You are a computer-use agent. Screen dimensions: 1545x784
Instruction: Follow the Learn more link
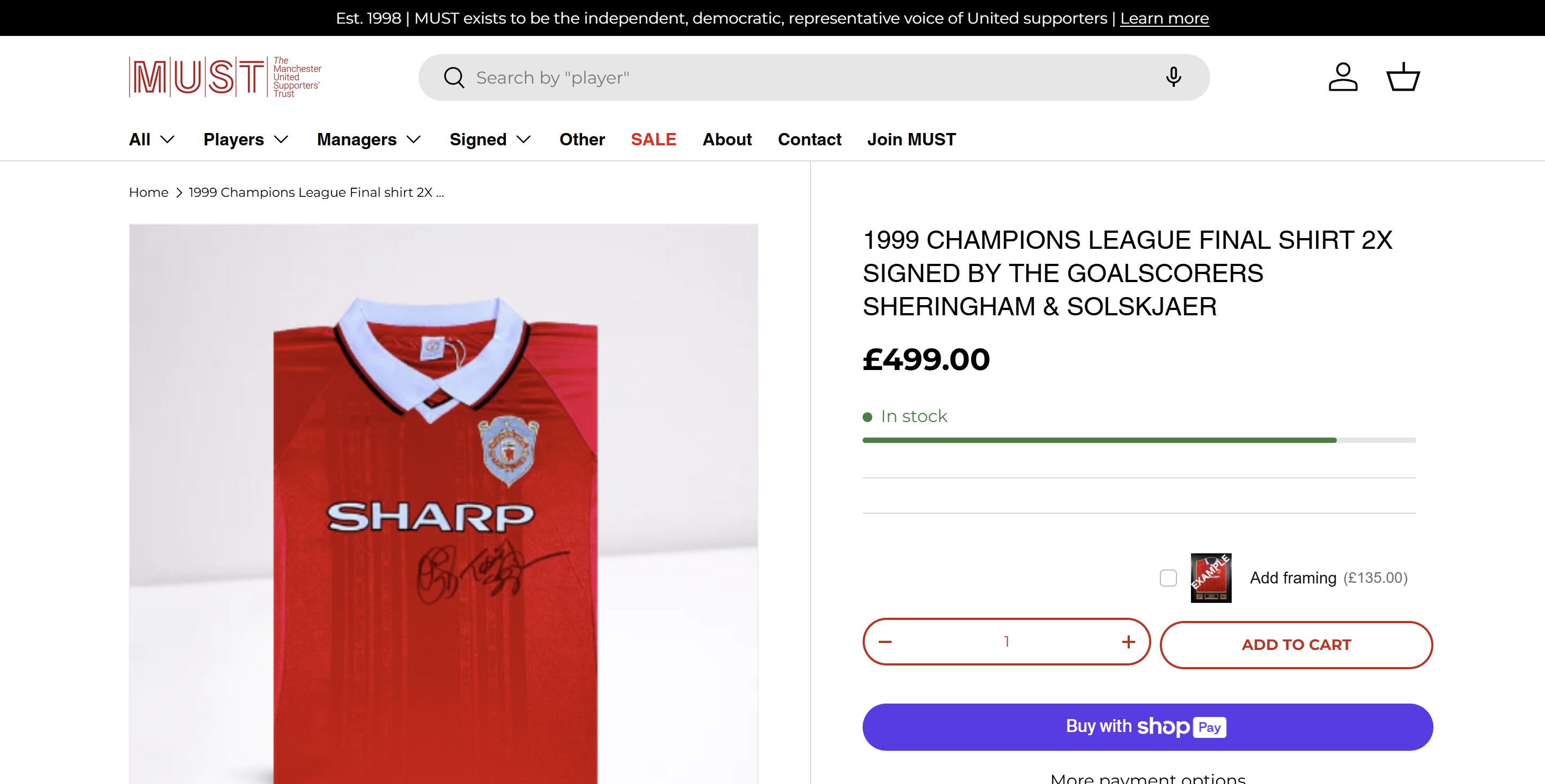click(x=1164, y=19)
